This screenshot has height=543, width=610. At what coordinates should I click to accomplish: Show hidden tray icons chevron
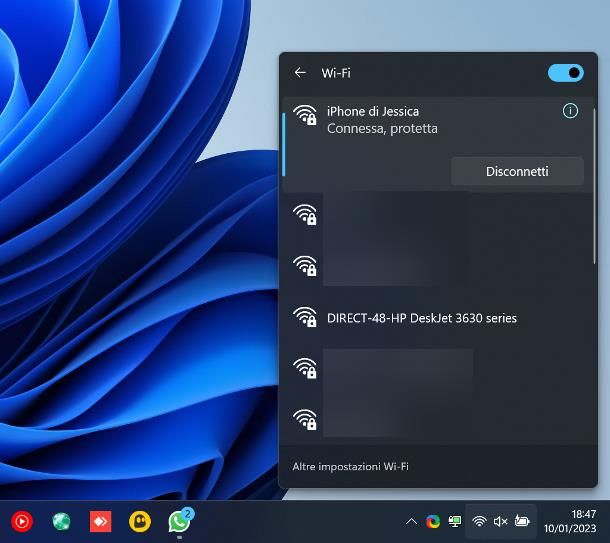point(411,521)
